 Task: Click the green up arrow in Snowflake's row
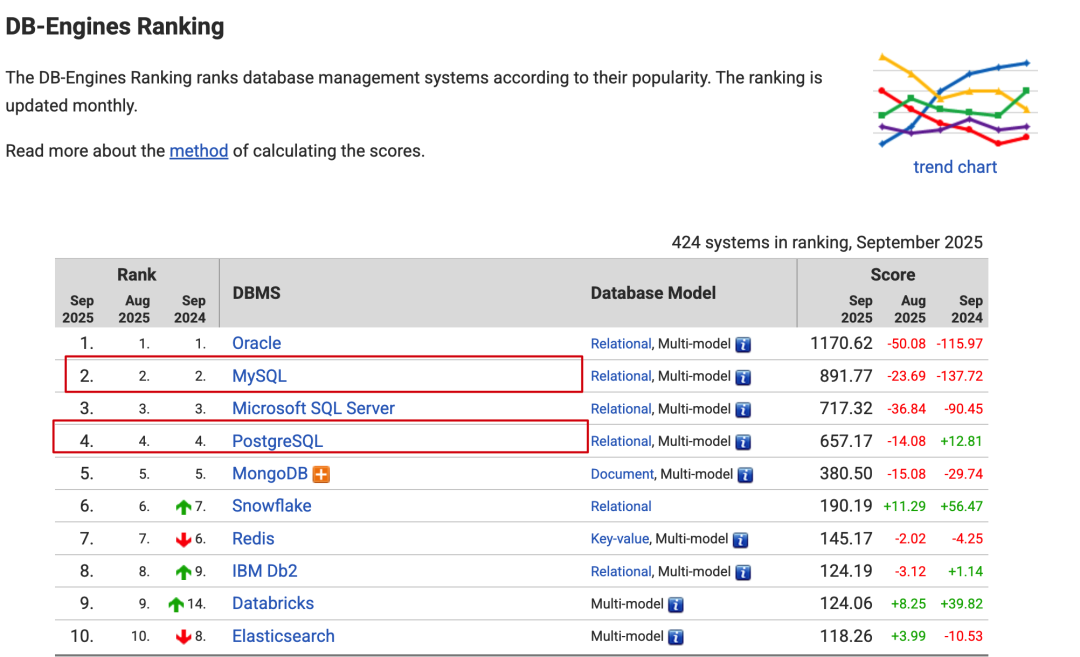(x=183, y=508)
